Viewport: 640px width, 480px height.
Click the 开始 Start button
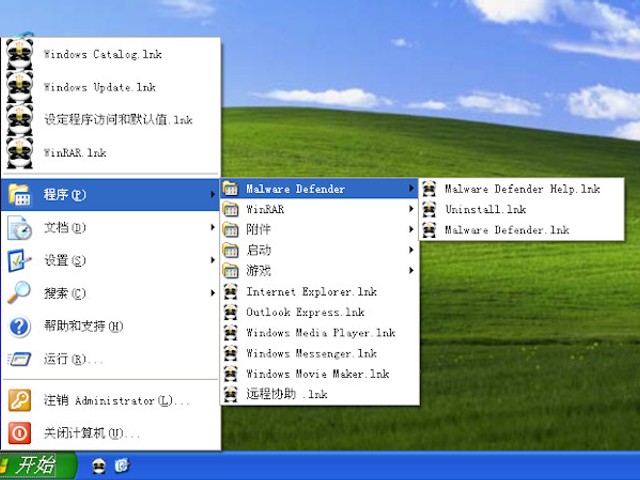tap(38, 466)
